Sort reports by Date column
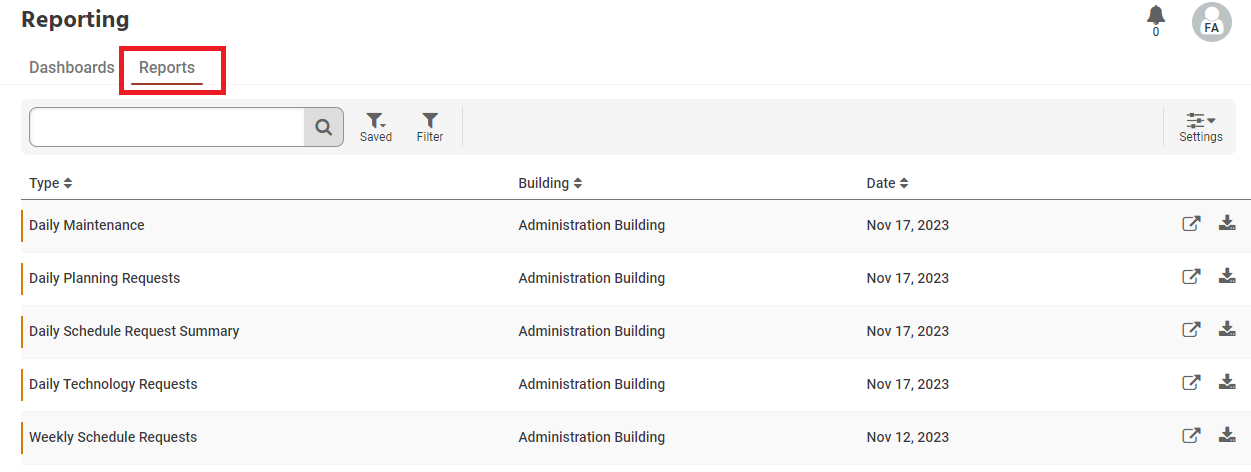1251x472 pixels. tap(887, 183)
